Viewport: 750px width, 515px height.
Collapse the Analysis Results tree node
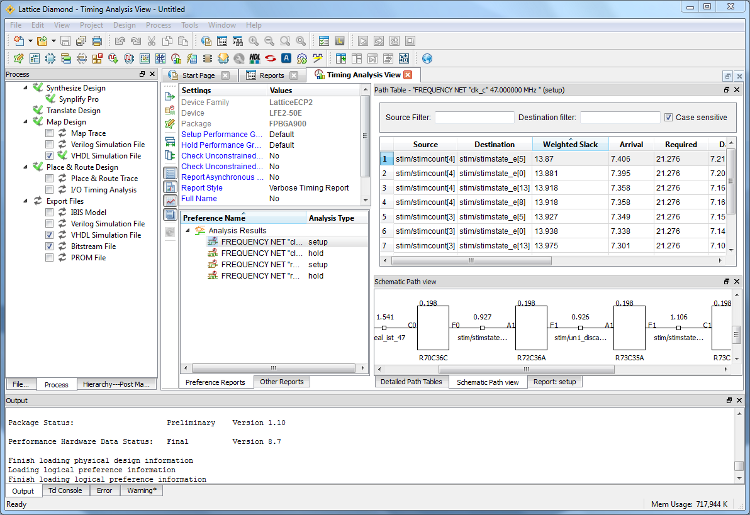coord(187,230)
